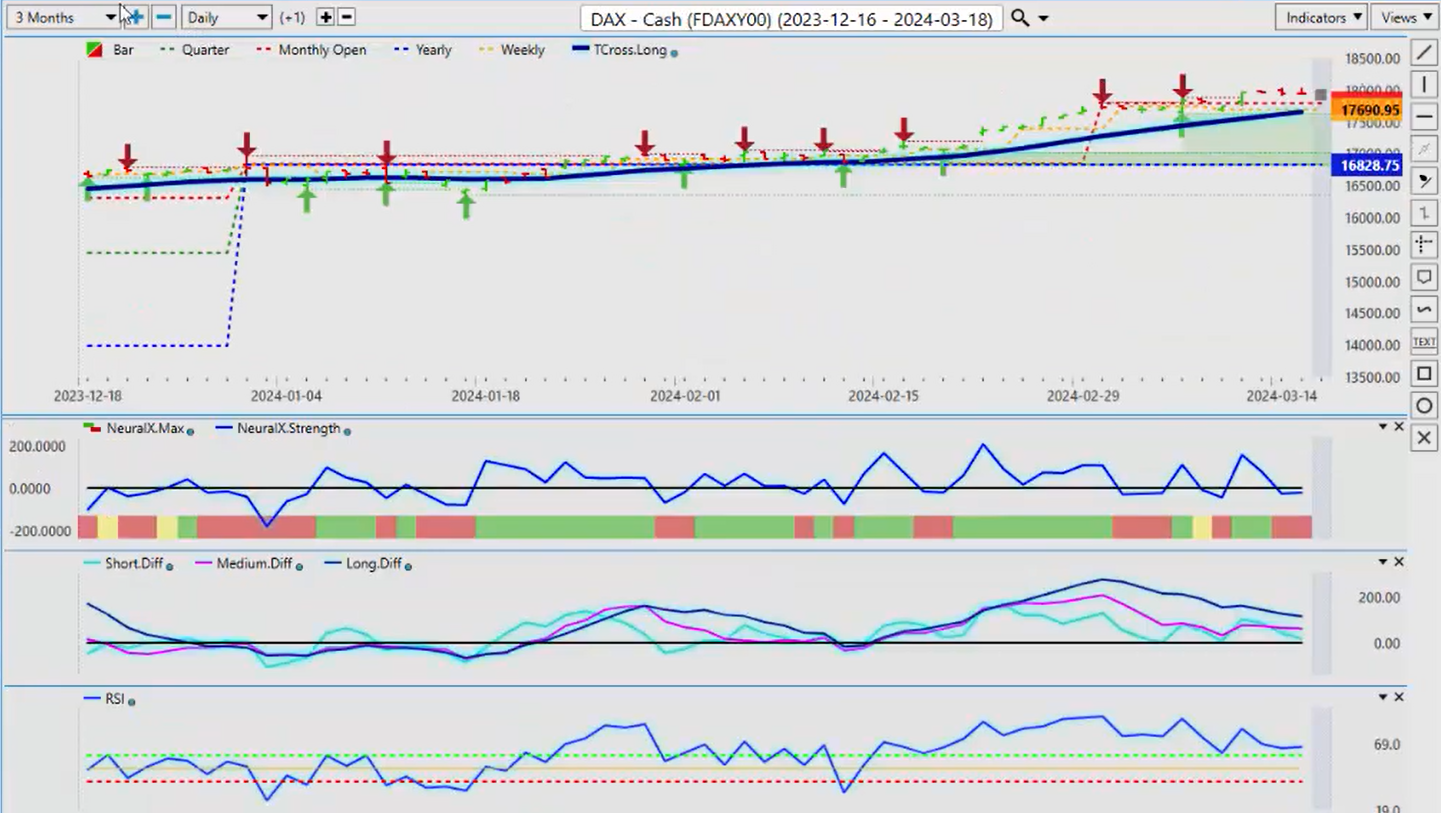Open NeuralX.Strength settings dot
The width and height of the screenshot is (1441, 813).
(x=347, y=430)
